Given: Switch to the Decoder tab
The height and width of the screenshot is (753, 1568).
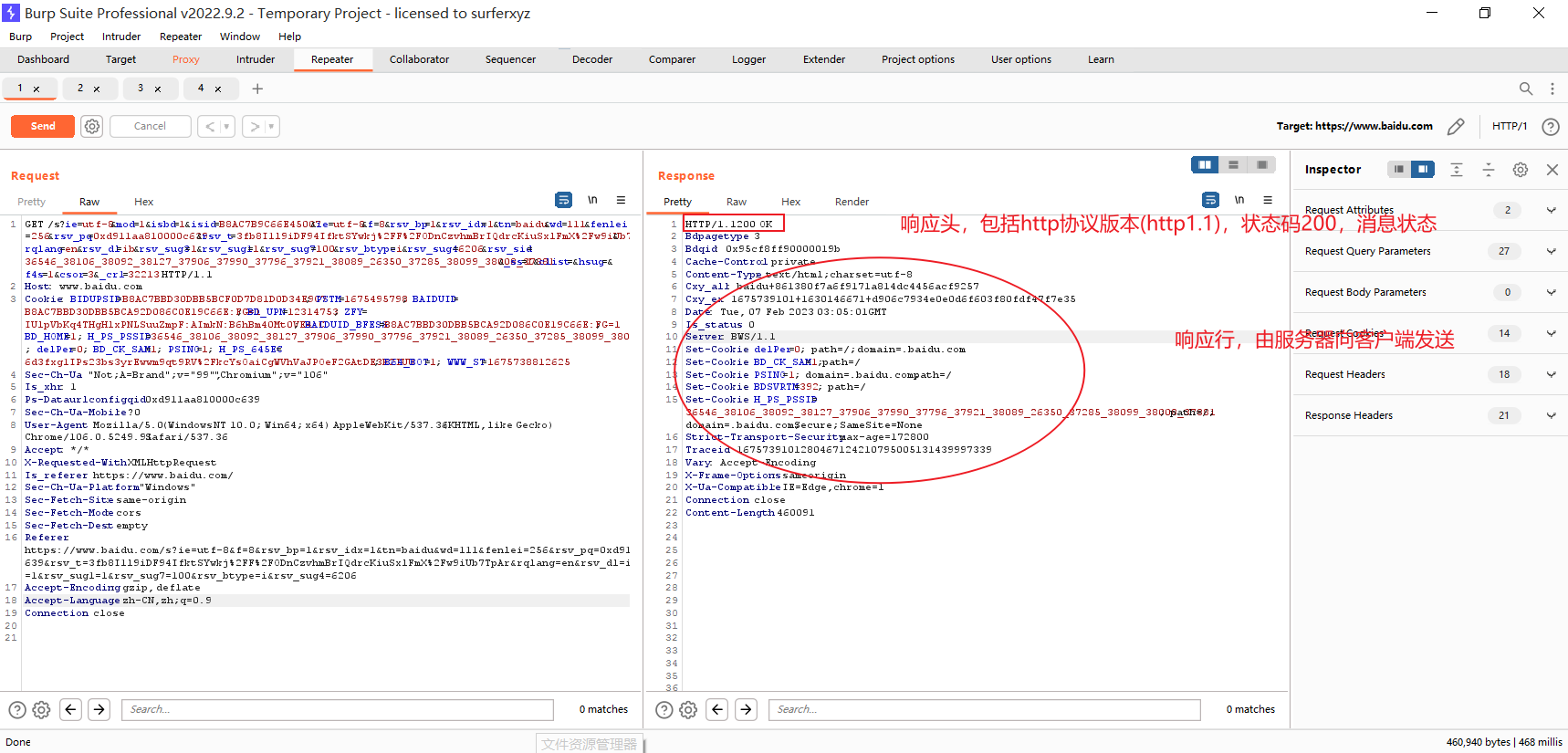Looking at the screenshot, I should (x=592, y=59).
